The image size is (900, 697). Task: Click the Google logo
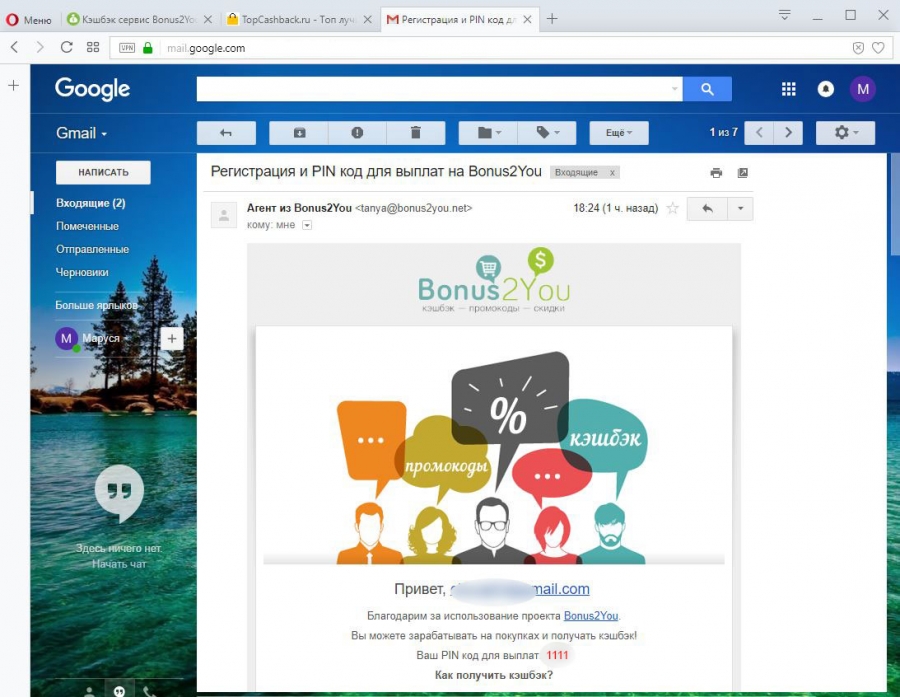tap(92, 89)
